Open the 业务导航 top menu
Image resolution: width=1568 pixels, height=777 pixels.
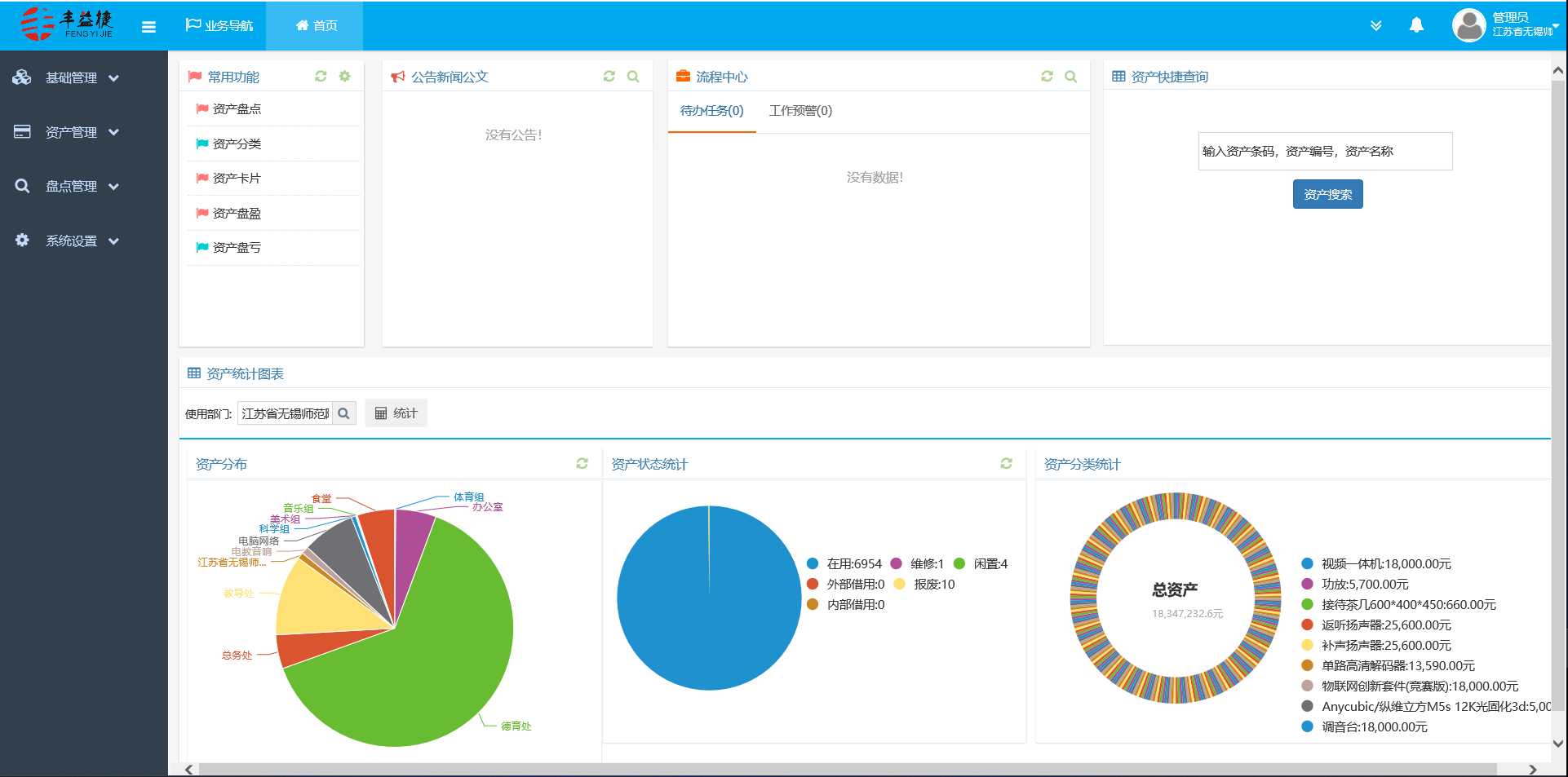[x=219, y=25]
